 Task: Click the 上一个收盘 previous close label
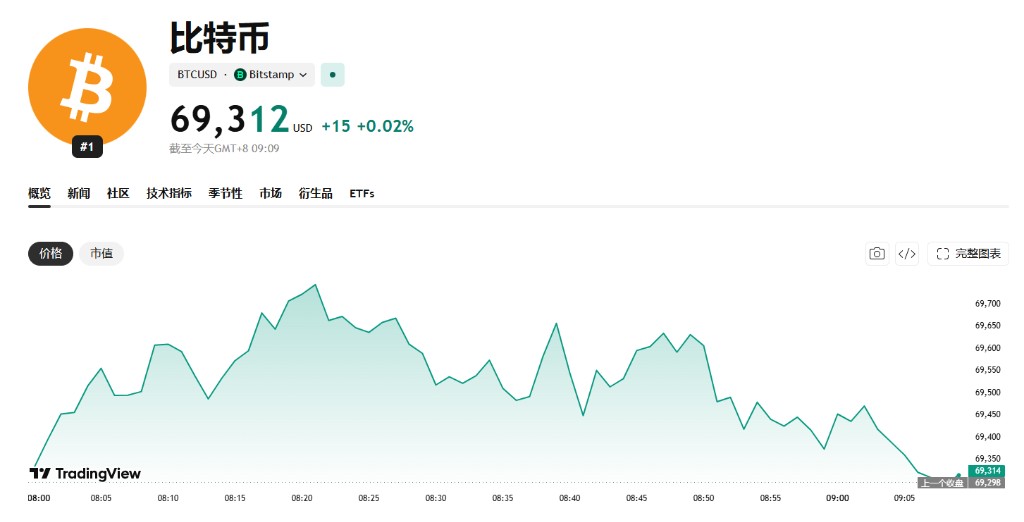point(942,483)
